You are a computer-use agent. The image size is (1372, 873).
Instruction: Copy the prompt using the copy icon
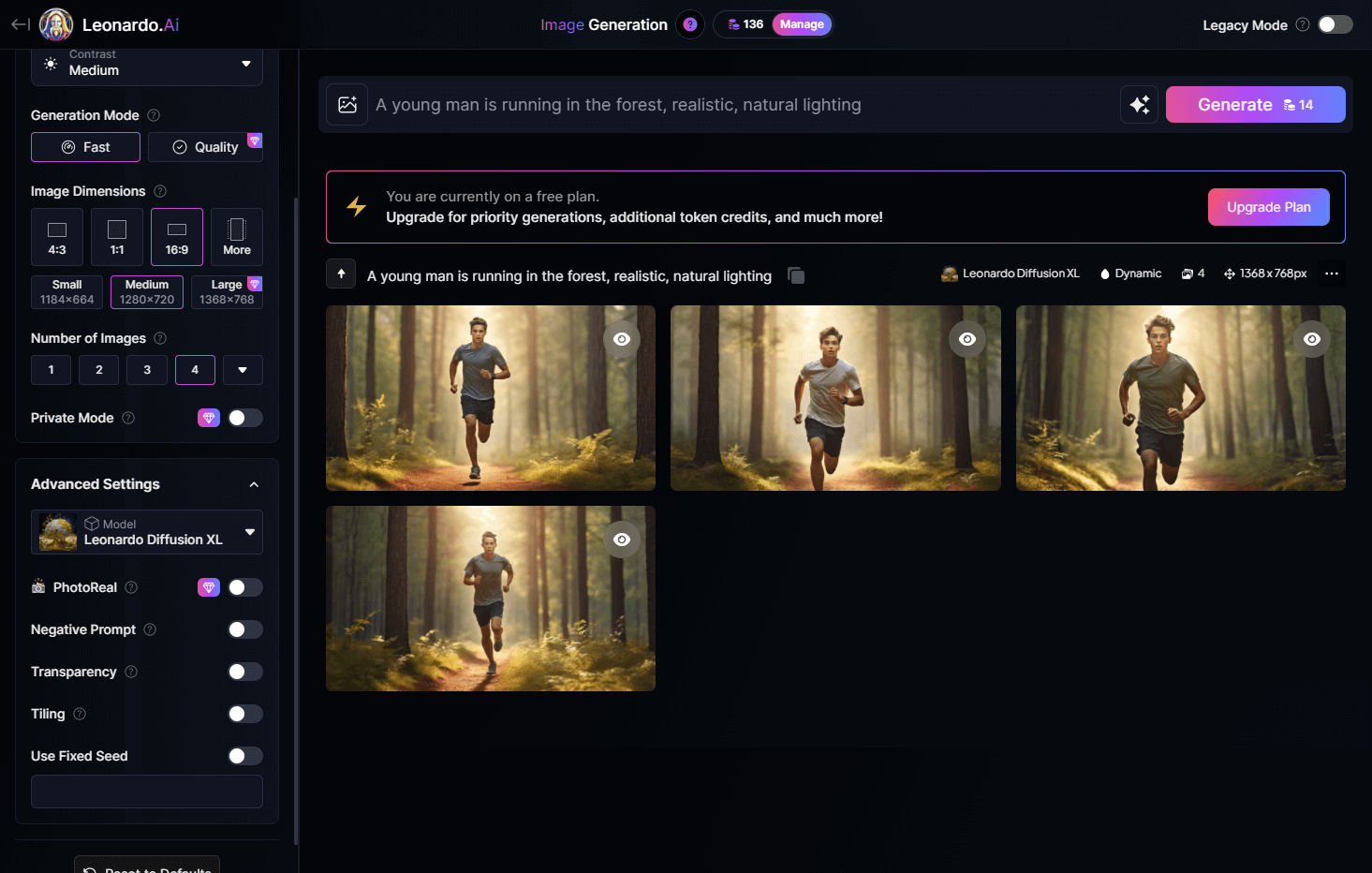pos(796,275)
